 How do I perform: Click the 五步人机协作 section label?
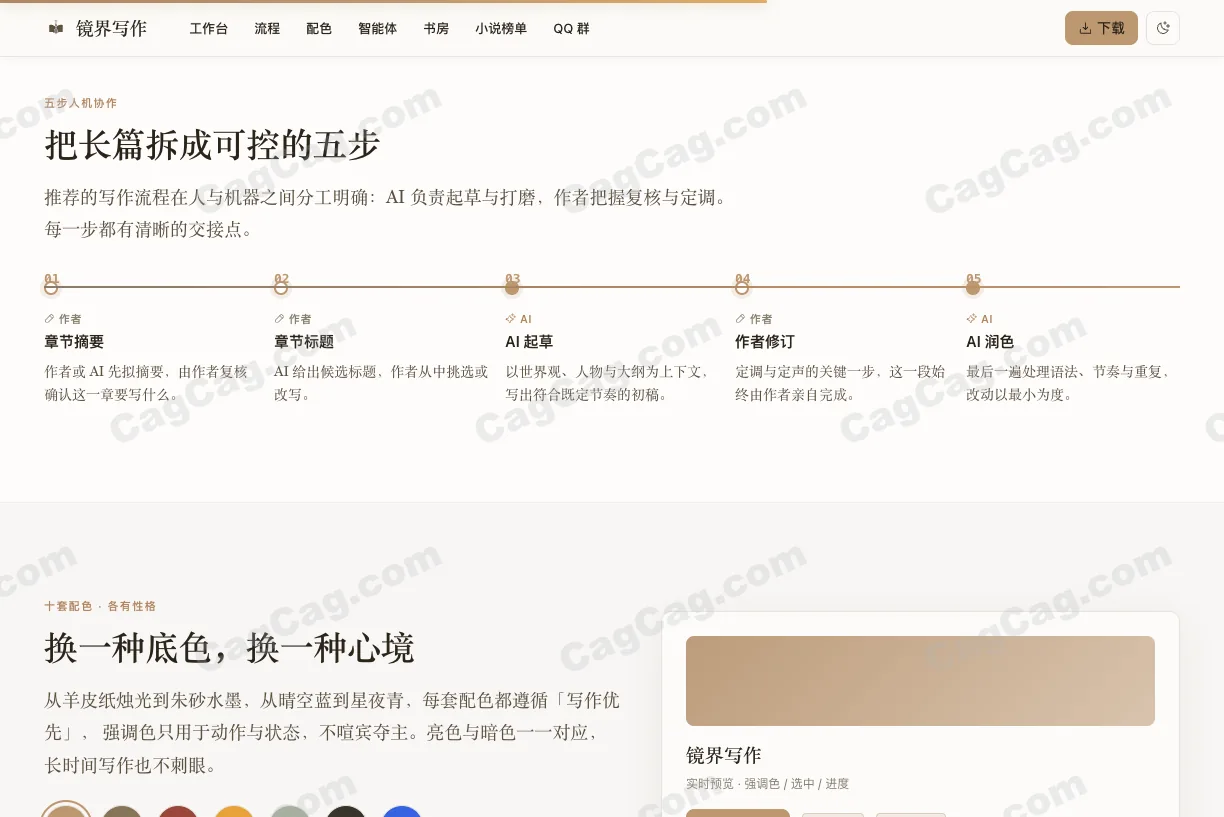point(81,103)
